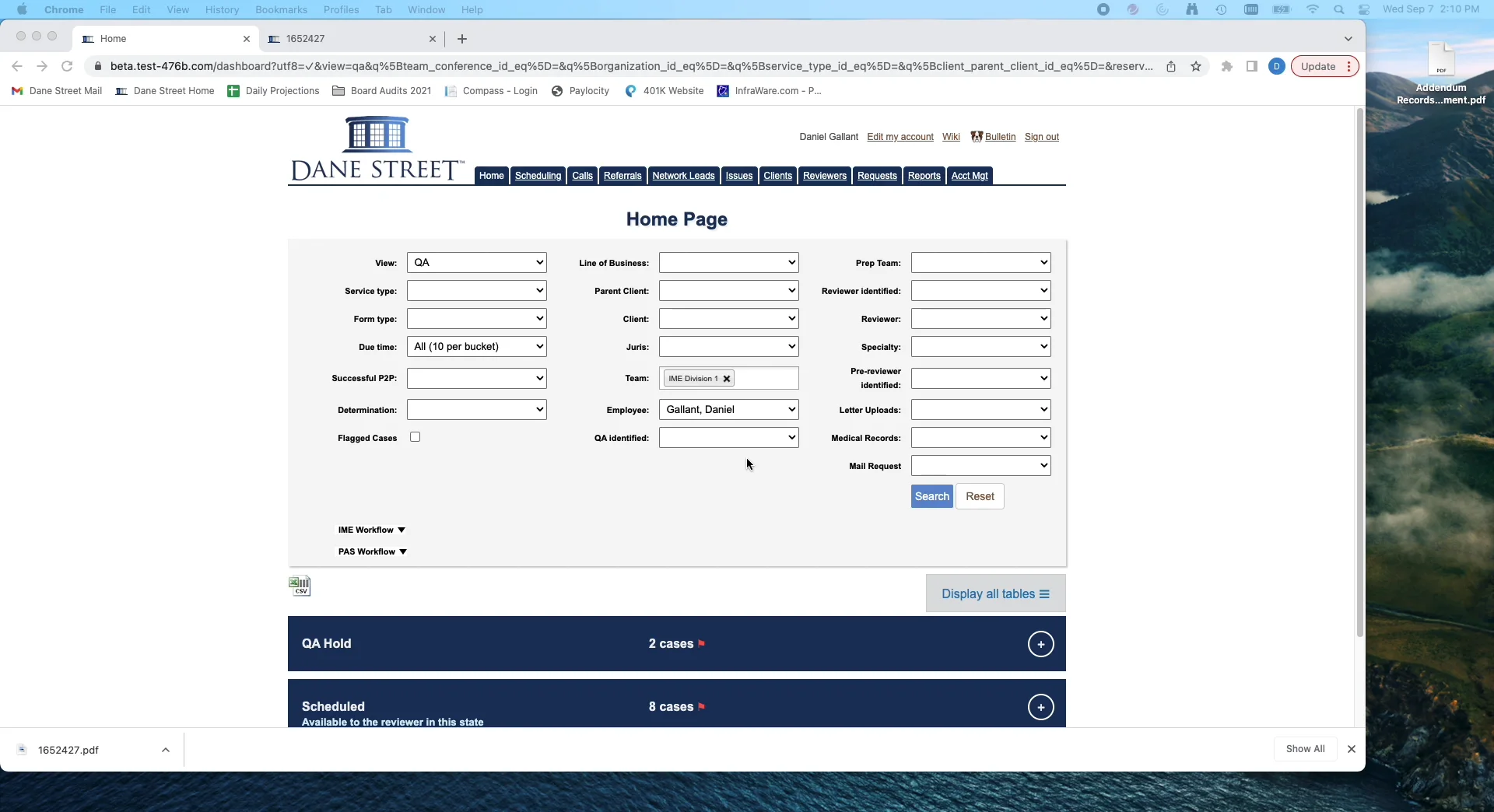
Task: Open the Reports tab
Action: 924,176
